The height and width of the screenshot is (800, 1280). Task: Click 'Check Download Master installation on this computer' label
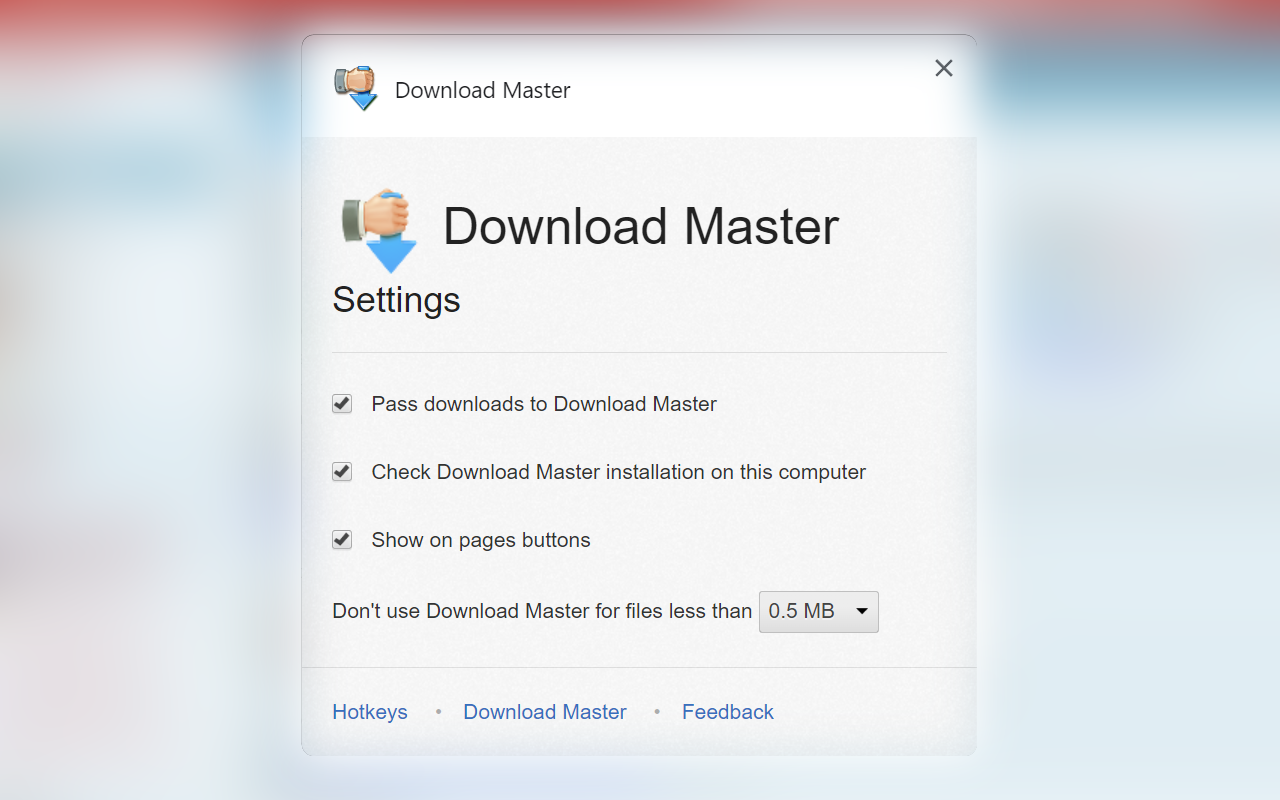(x=619, y=472)
